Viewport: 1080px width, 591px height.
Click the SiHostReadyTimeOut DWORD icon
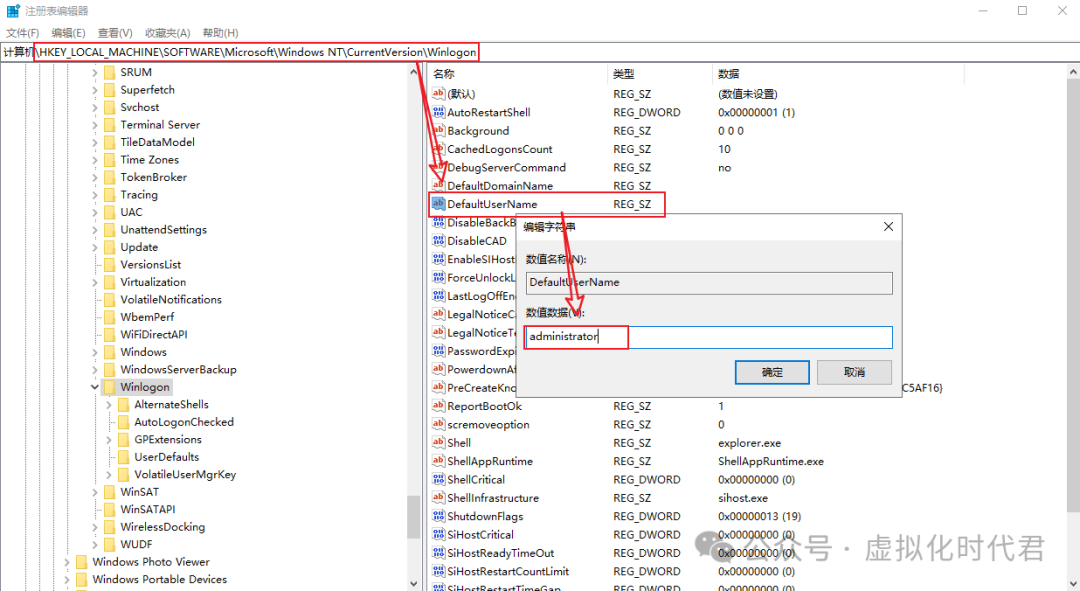438,552
